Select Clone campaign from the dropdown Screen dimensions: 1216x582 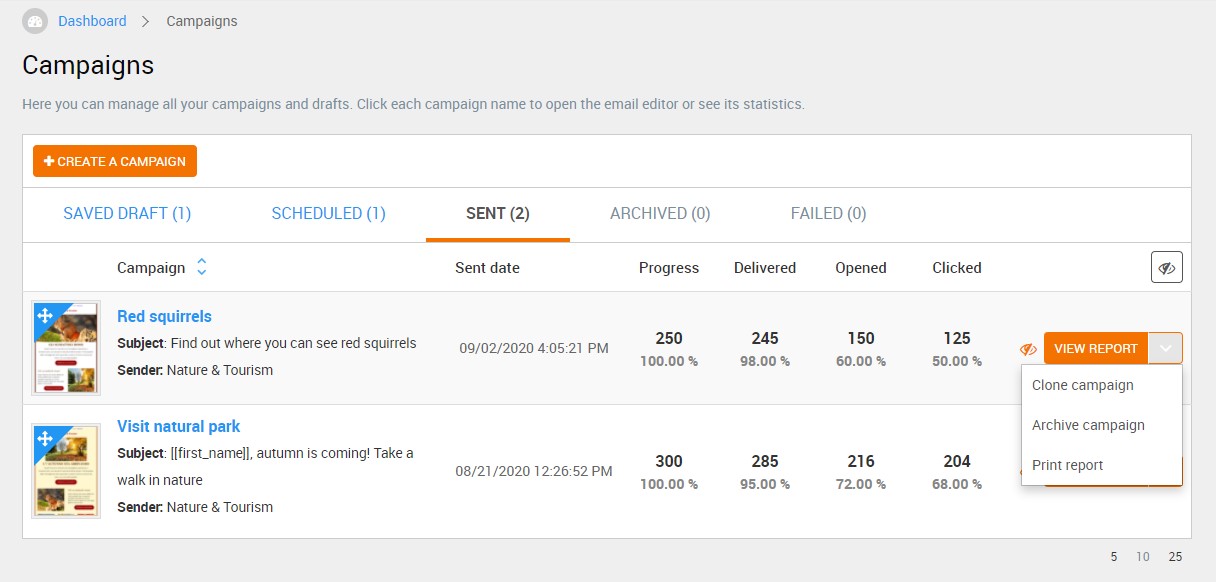tap(1082, 385)
